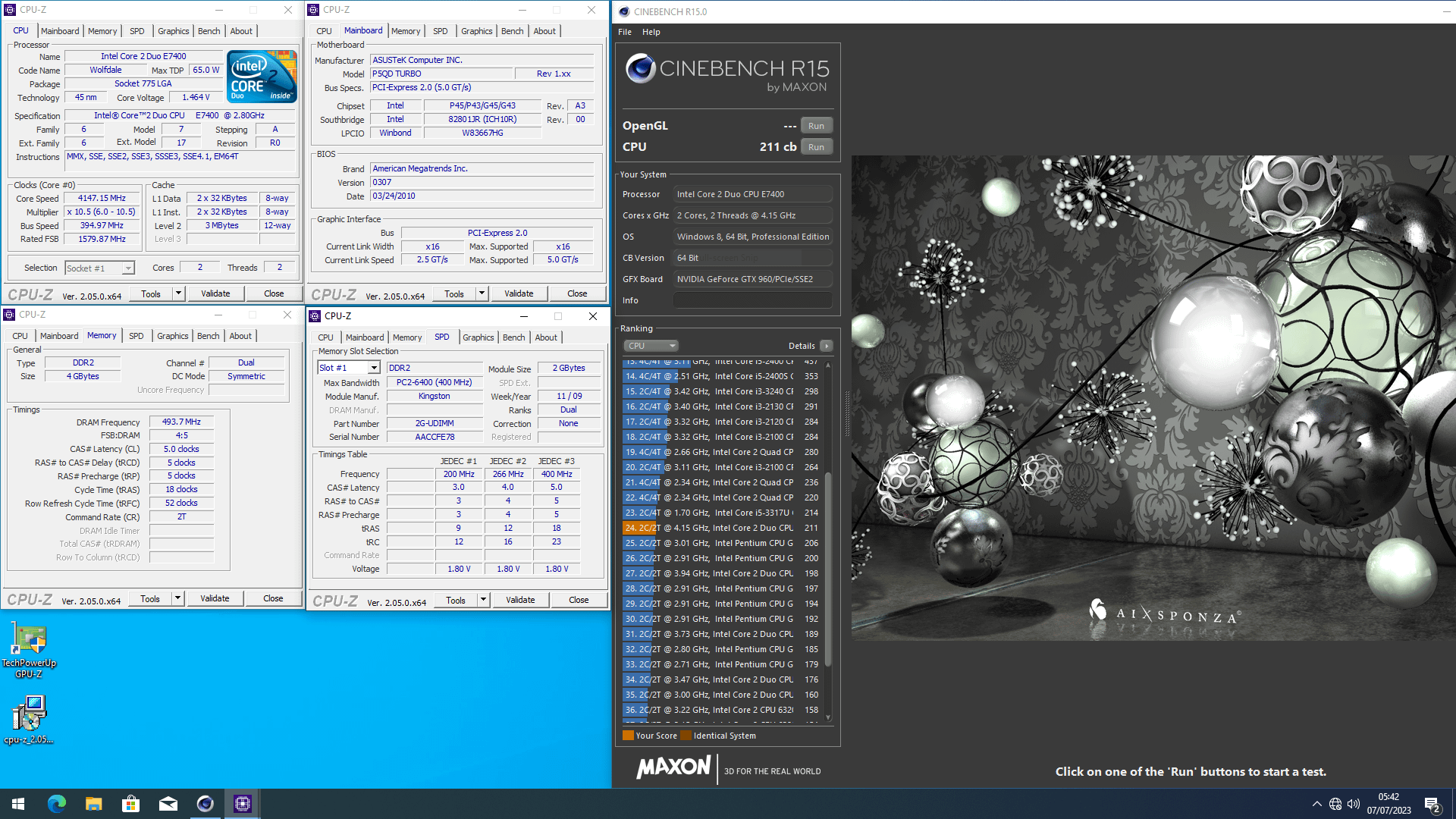The image size is (1456, 819).
Task: Click the Max Bandwidth value PC2-6400
Action: point(435,382)
